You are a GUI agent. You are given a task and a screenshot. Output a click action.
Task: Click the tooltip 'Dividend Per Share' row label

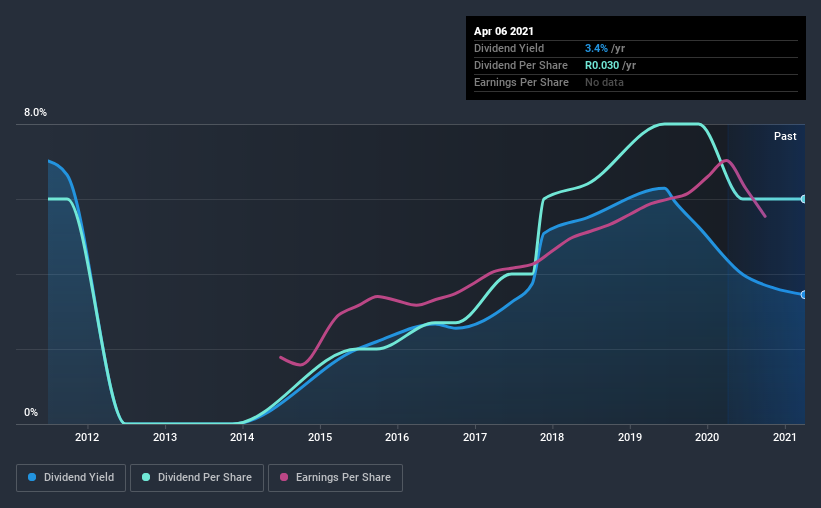[520, 65]
